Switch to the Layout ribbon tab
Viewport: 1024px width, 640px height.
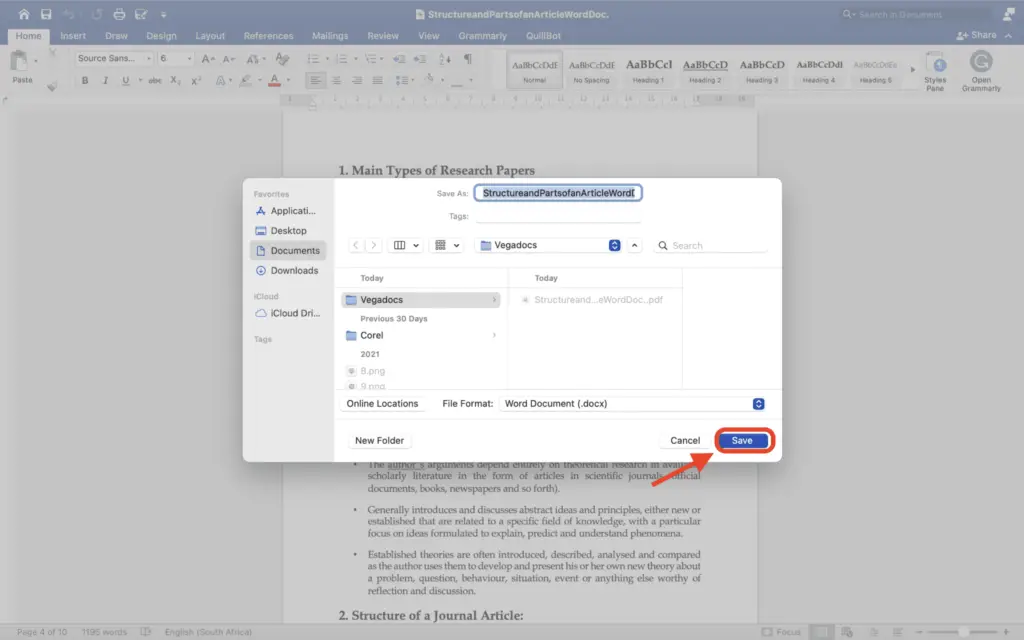click(x=210, y=36)
